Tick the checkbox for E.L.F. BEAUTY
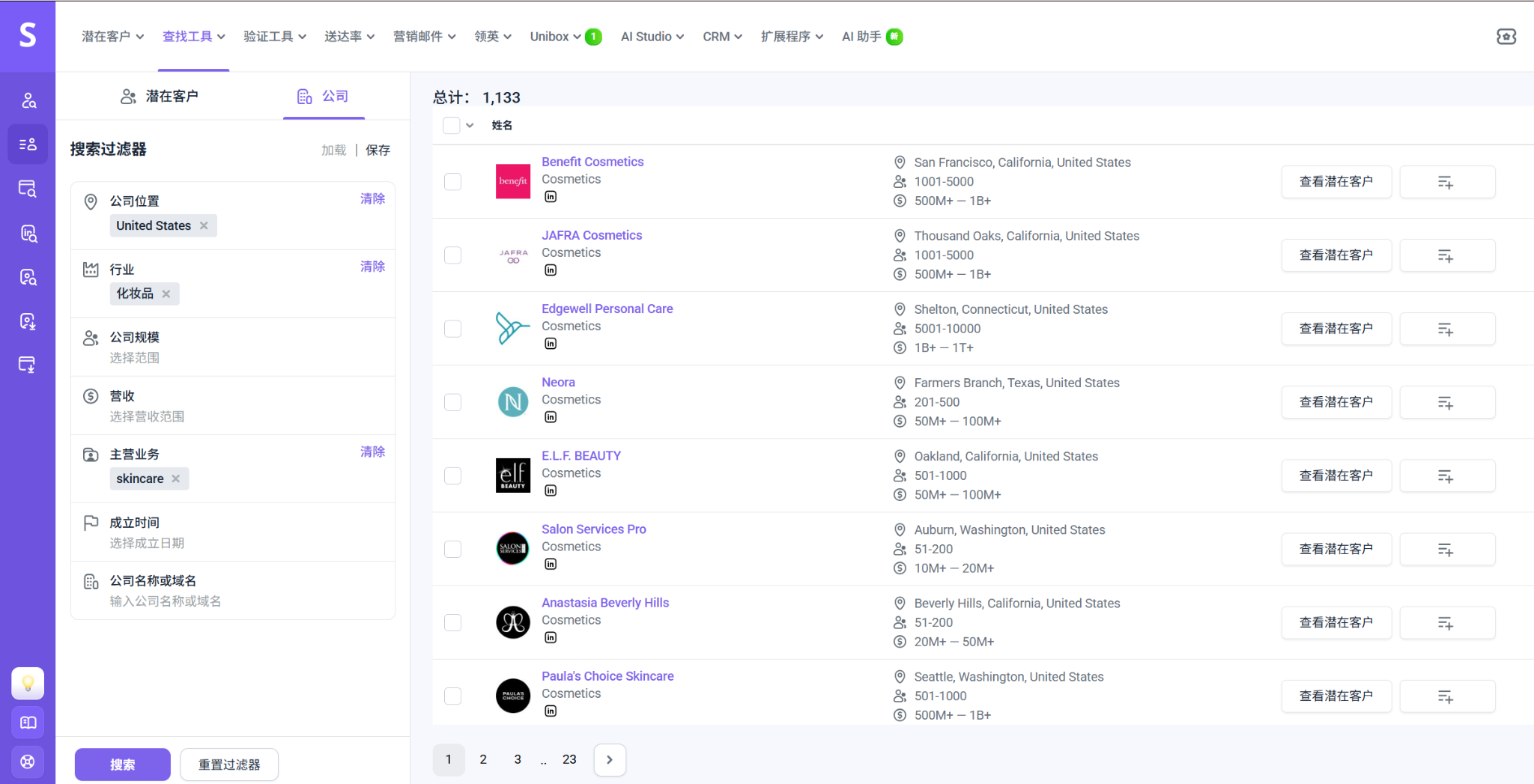 (x=452, y=475)
